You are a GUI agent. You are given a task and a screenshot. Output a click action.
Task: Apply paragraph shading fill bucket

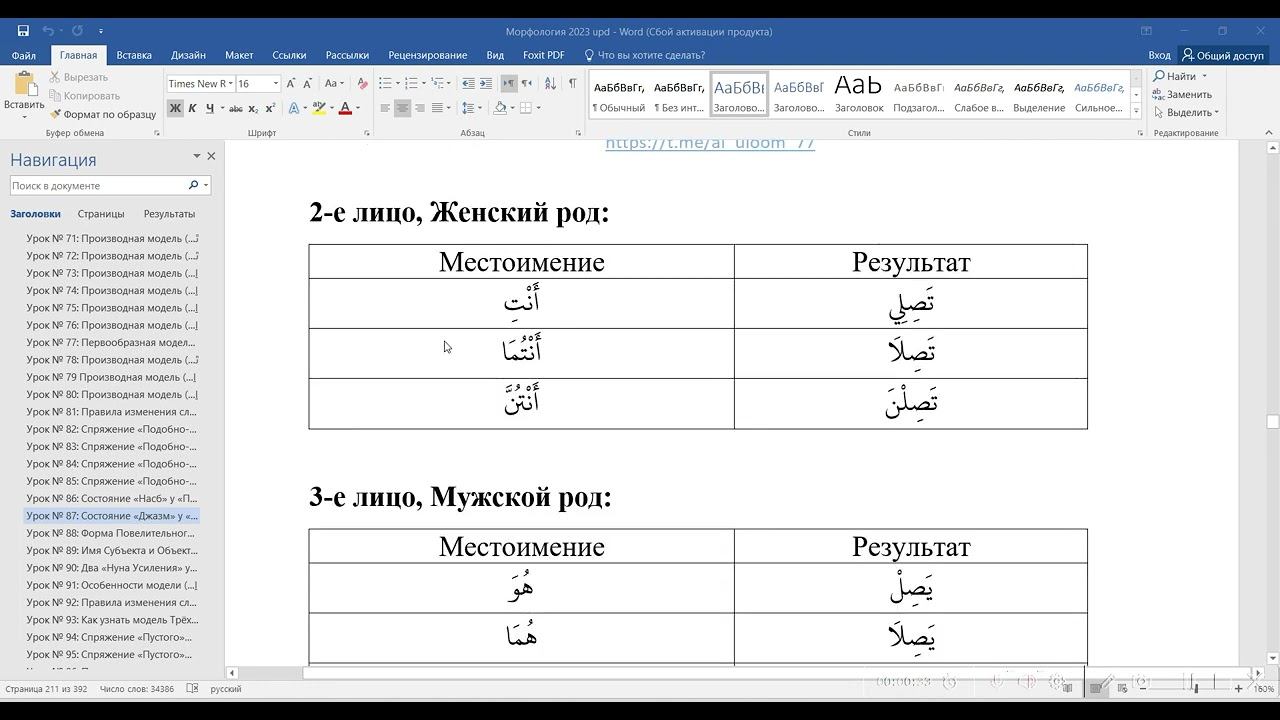498,108
